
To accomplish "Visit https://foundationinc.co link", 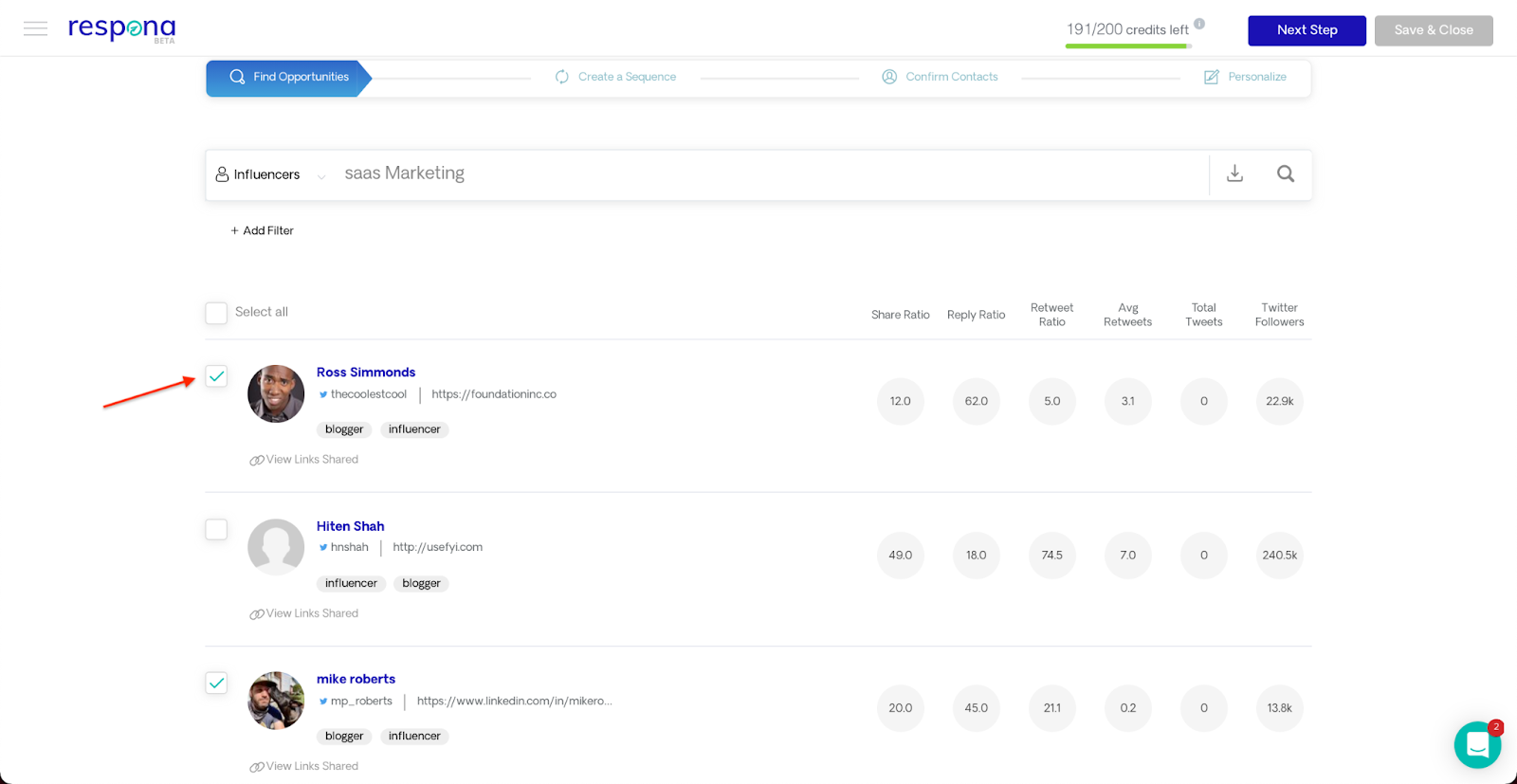I will point(494,394).
